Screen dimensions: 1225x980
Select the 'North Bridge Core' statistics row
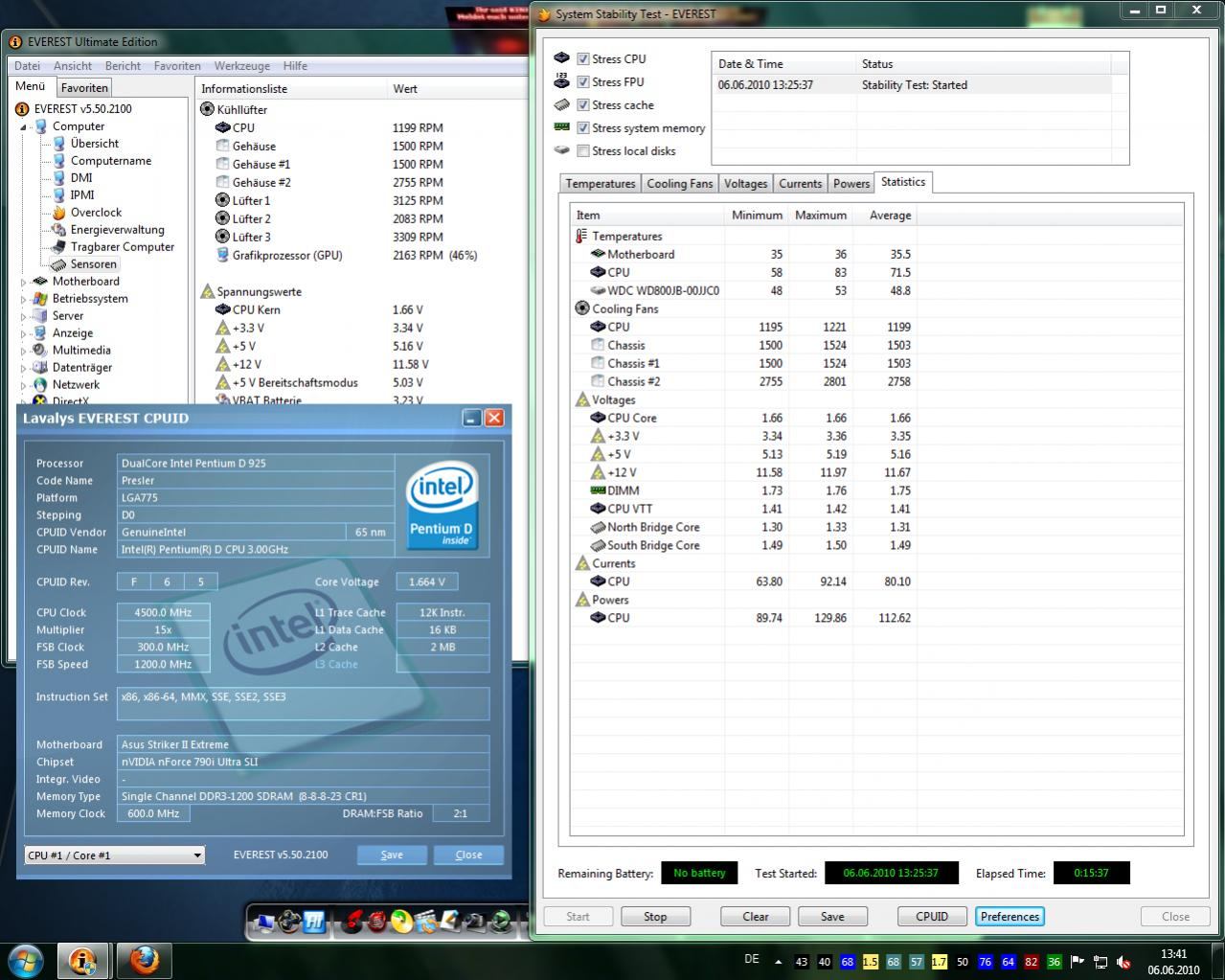coord(742,528)
